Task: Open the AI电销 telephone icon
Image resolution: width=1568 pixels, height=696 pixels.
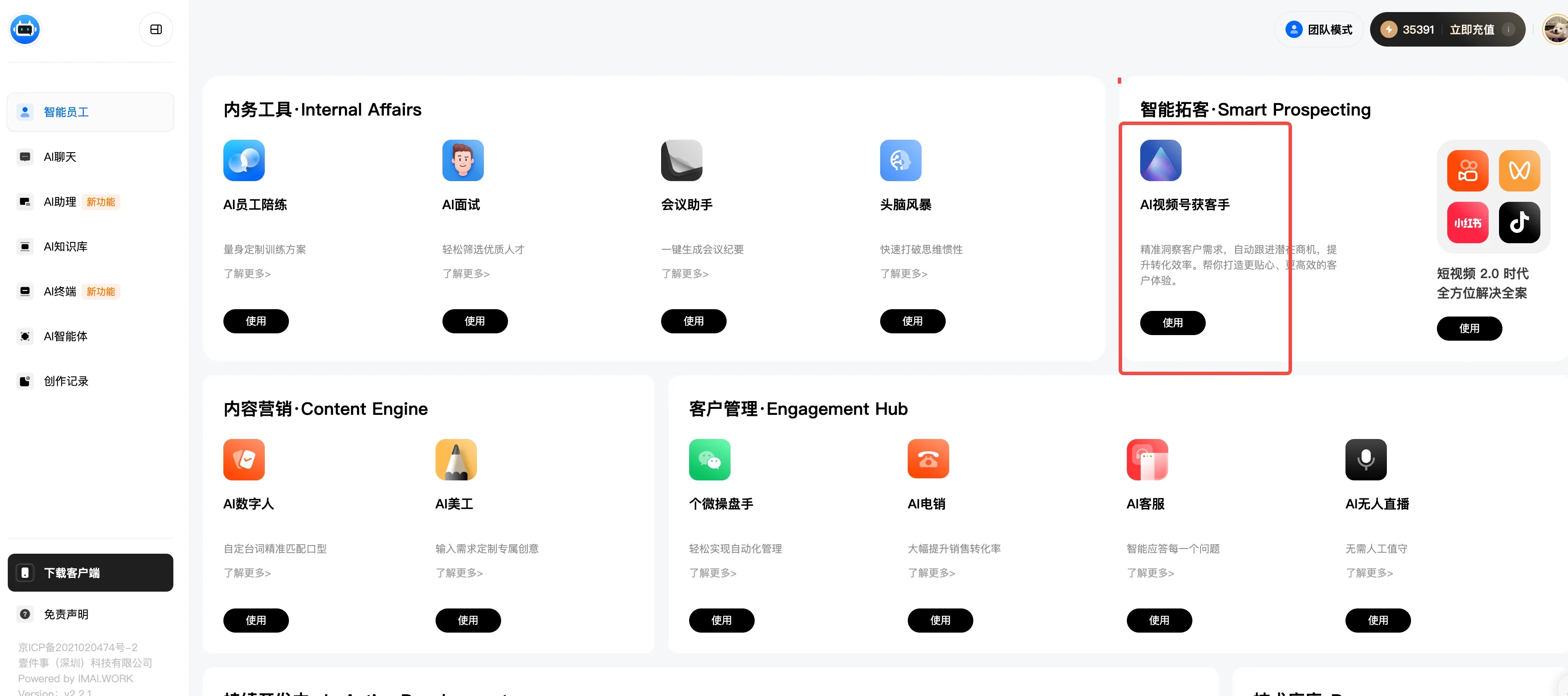Action: (928, 459)
